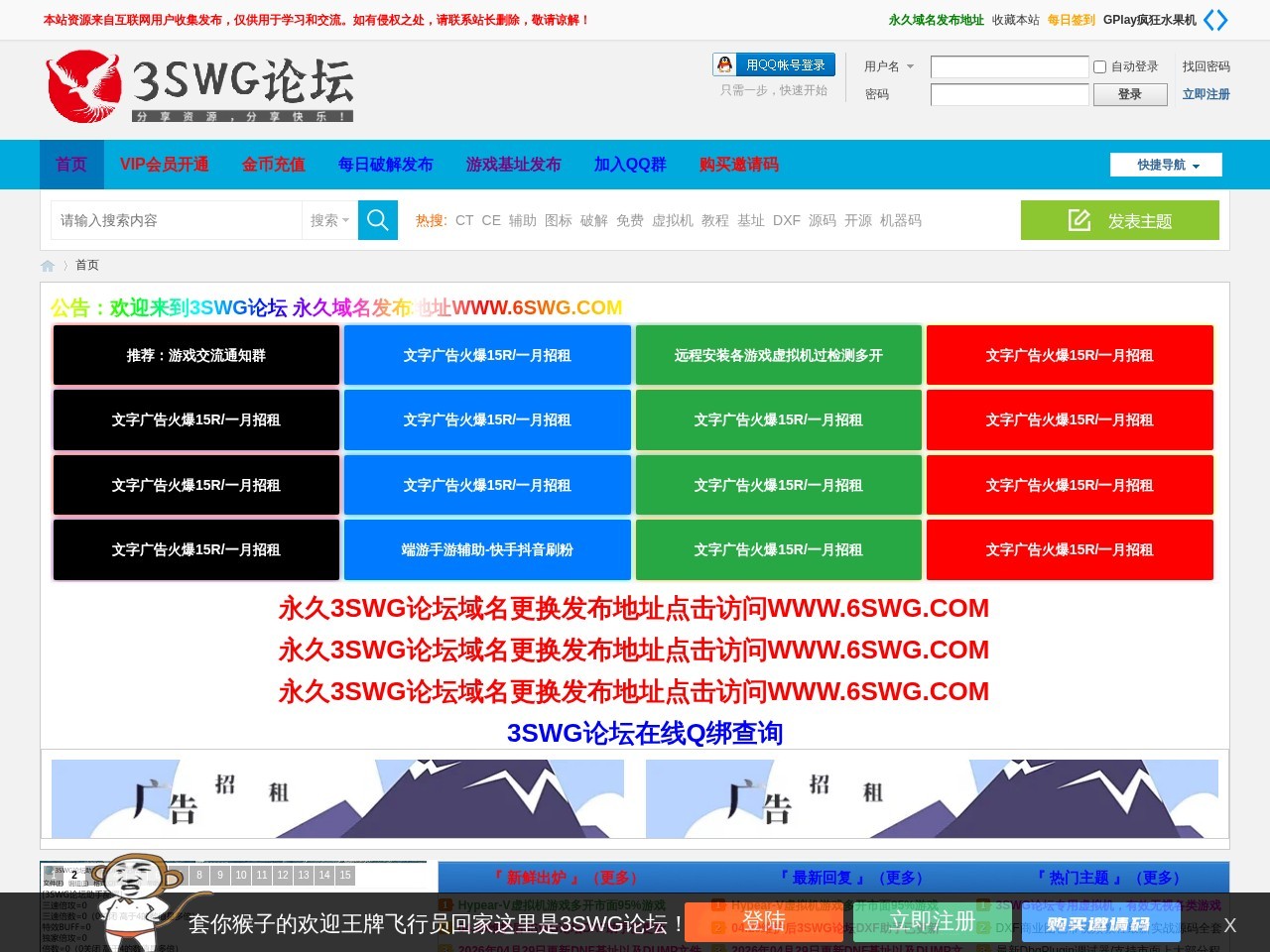The height and width of the screenshot is (952, 1270).
Task: Click the 找回密码 link
Action: click(1206, 66)
